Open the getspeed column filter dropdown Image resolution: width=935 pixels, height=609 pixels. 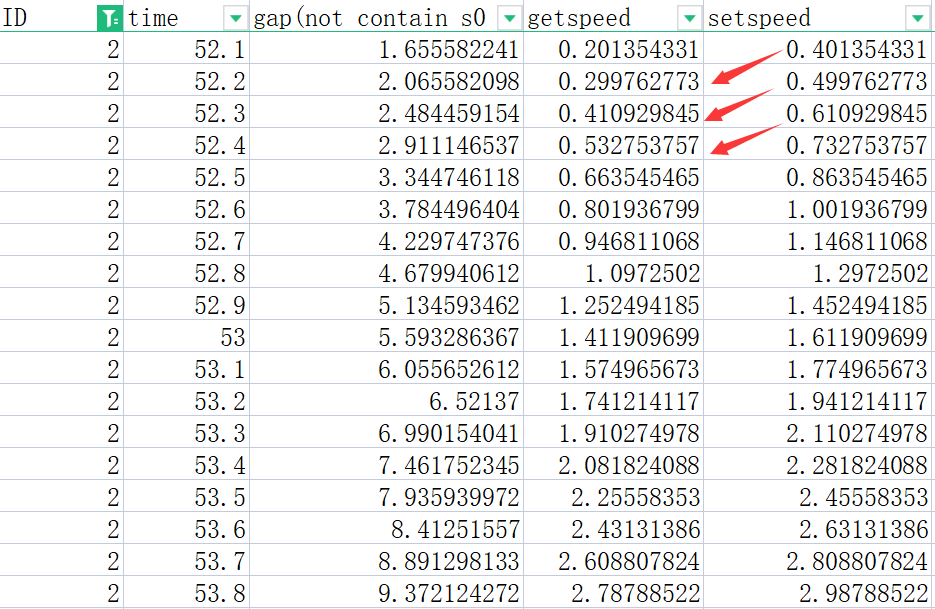point(690,18)
